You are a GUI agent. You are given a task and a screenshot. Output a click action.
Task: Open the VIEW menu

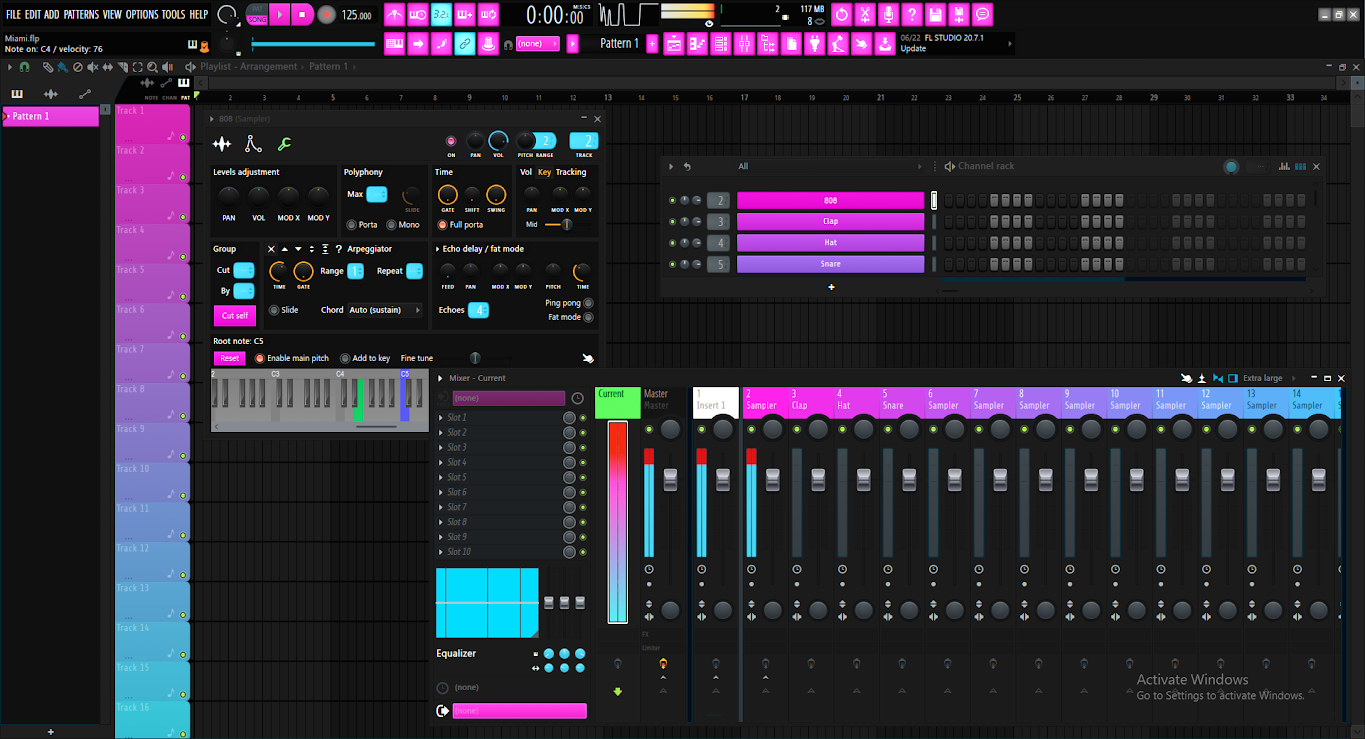(112, 14)
